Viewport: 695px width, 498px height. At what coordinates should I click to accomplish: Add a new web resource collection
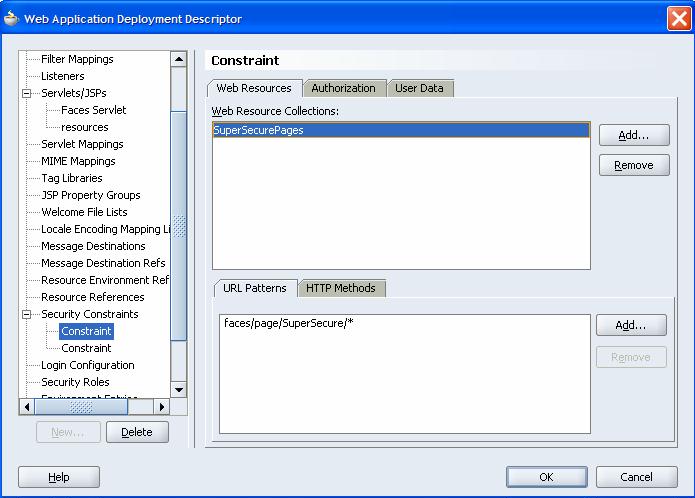[x=634, y=135]
